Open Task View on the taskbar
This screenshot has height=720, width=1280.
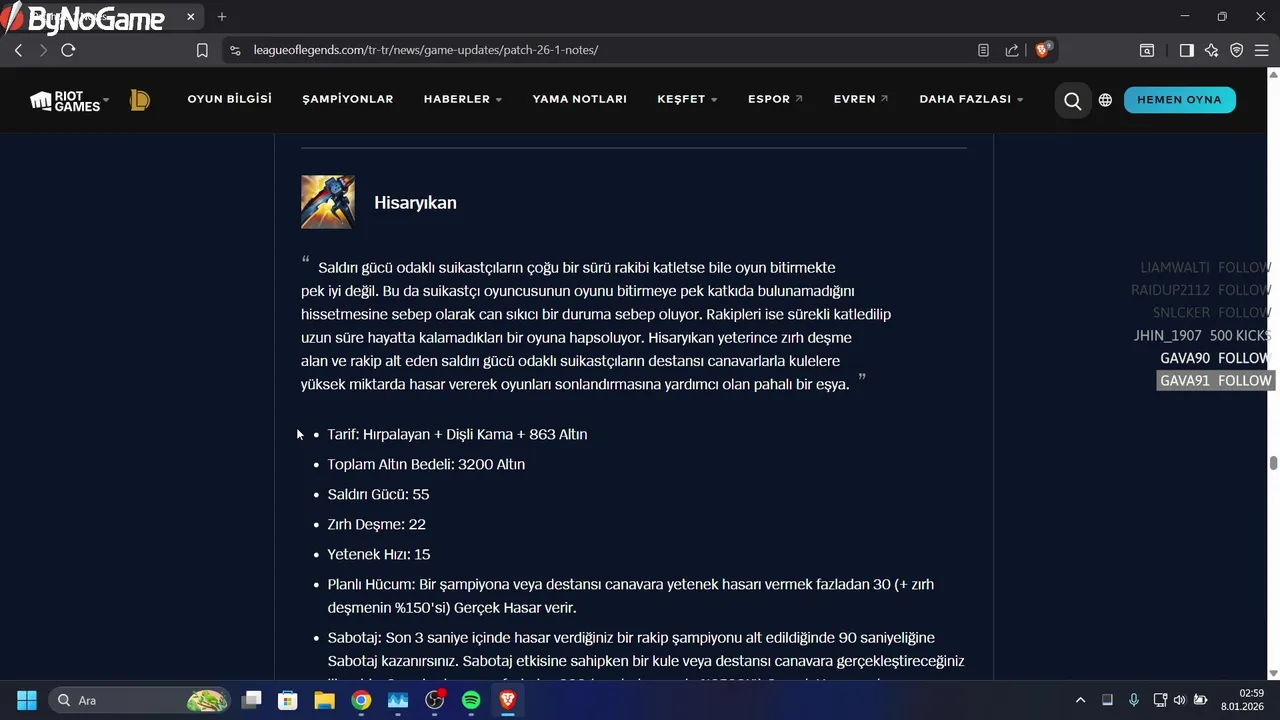pyautogui.click(x=252, y=700)
